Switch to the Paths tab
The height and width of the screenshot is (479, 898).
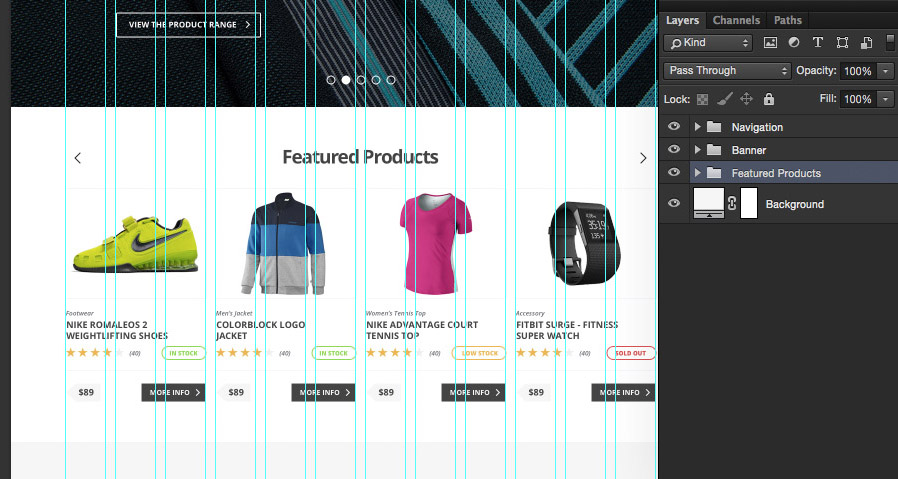pyautogui.click(x=788, y=20)
